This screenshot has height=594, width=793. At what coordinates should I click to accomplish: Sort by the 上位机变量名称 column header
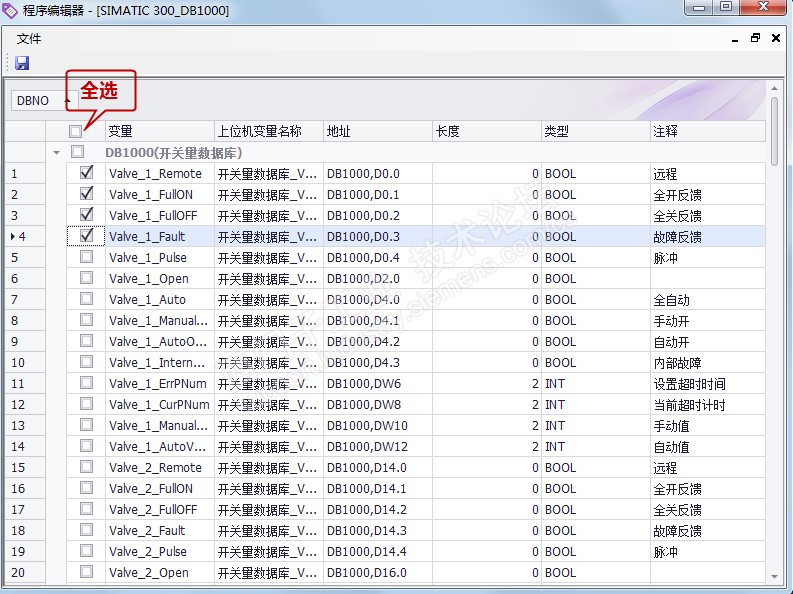[x=269, y=131]
